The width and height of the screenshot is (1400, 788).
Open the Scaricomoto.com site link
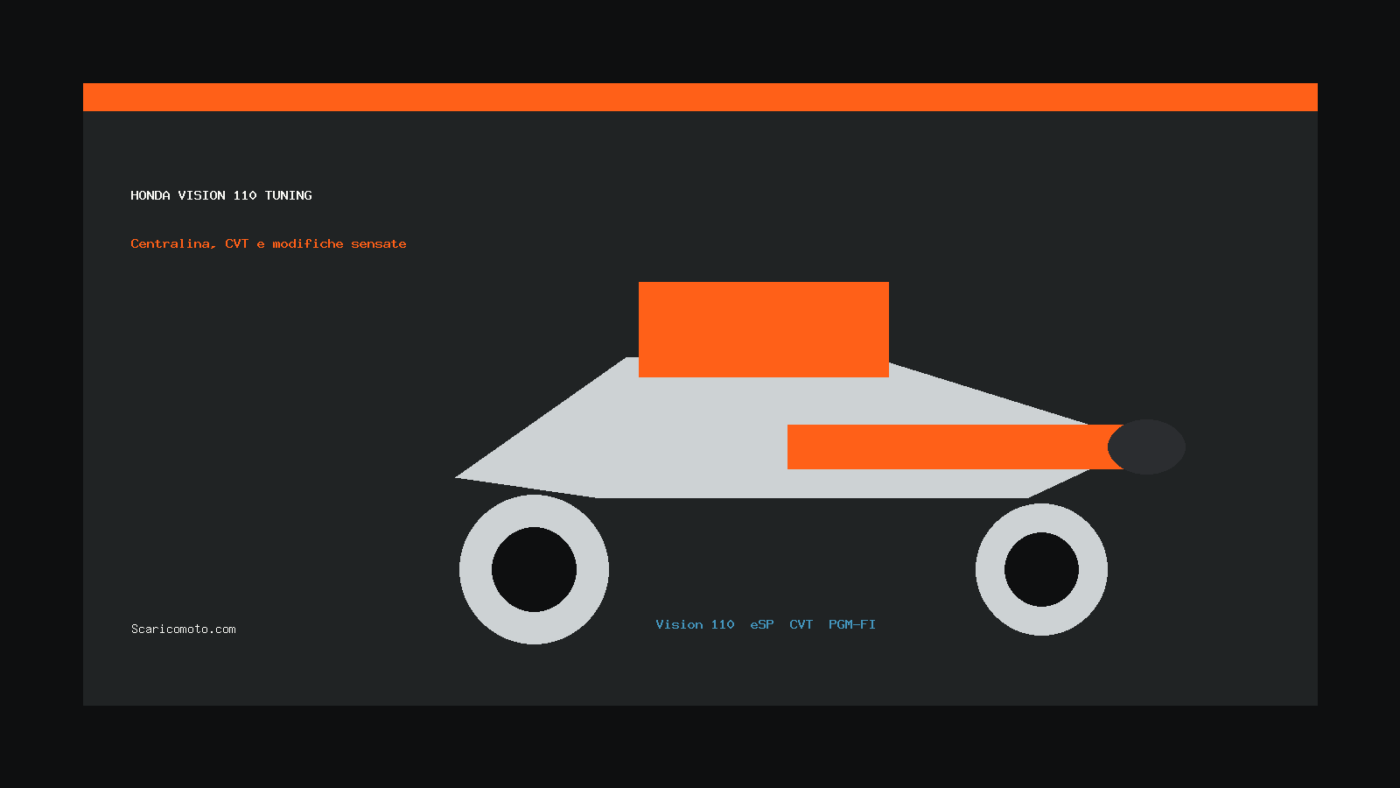pos(183,629)
